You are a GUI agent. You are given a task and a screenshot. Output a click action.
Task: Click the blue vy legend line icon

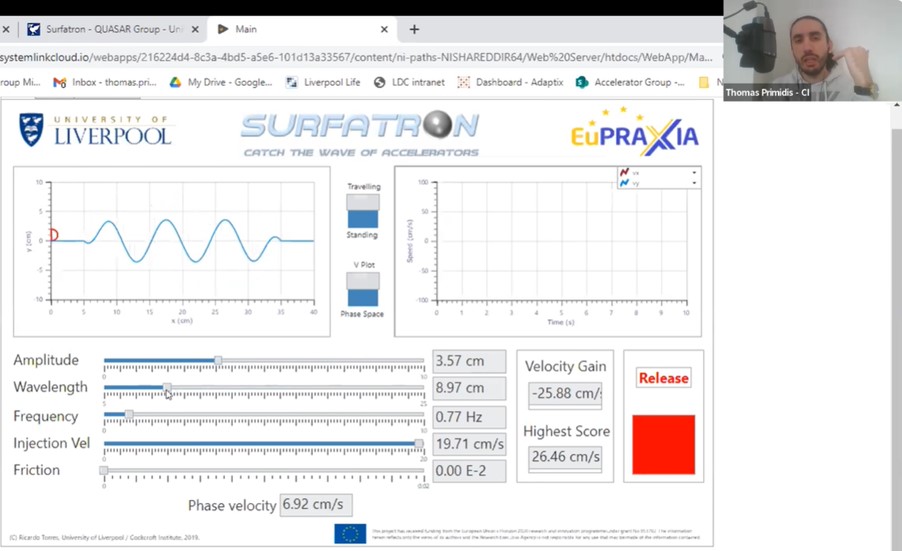coord(624,183)
